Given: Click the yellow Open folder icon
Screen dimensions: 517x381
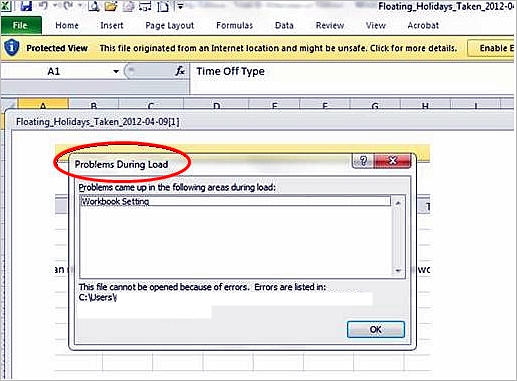Looking at the screenshot, I should (x=111, y=6).
